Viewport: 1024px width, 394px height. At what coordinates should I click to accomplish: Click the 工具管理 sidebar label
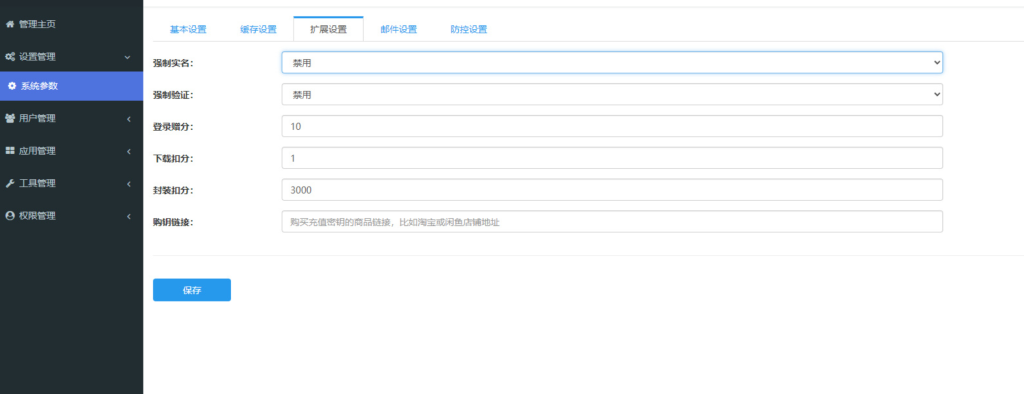[37, 184]
